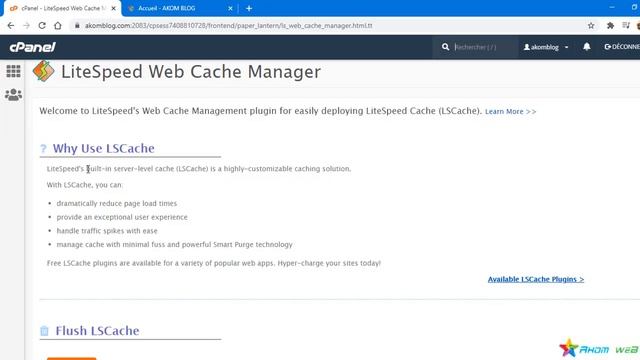Open browser extensions puzzle icon

(610, 25)
